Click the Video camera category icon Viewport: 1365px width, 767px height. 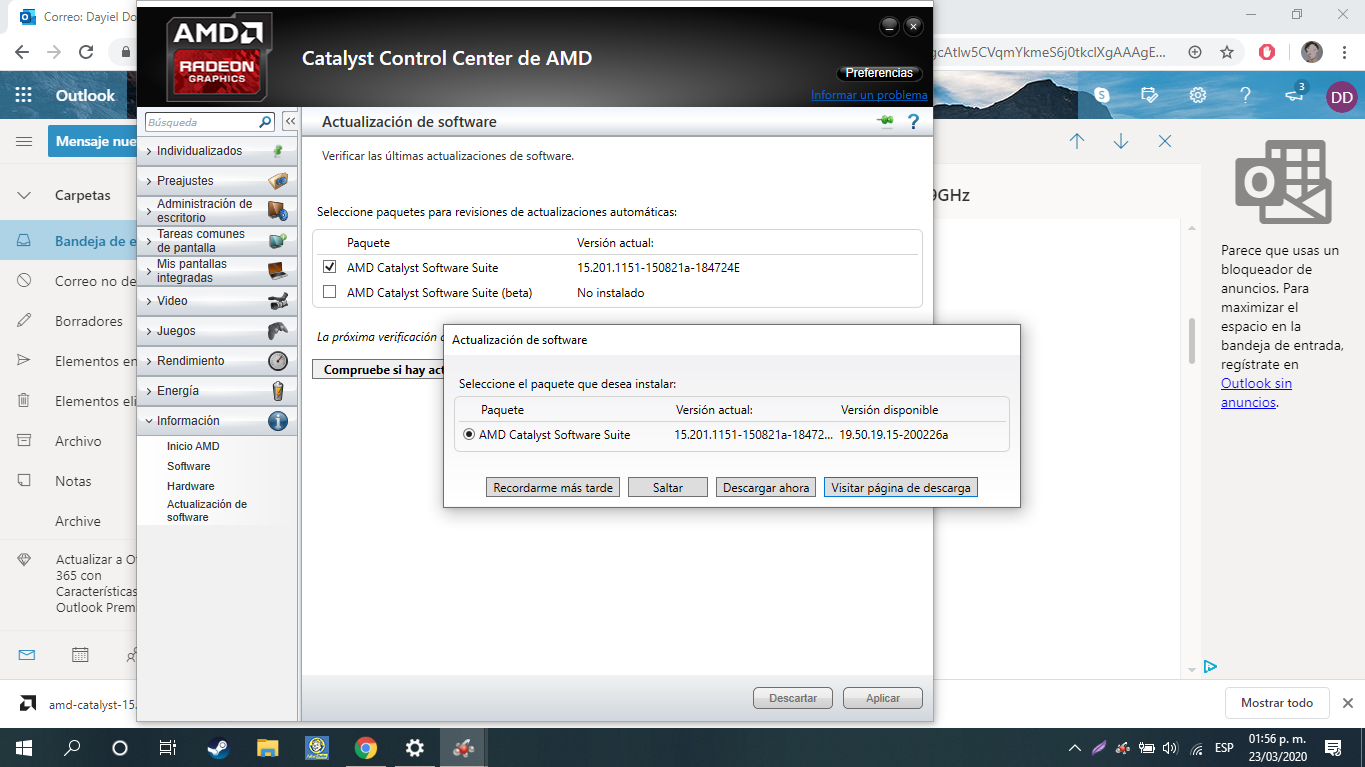tap(278, 301)
